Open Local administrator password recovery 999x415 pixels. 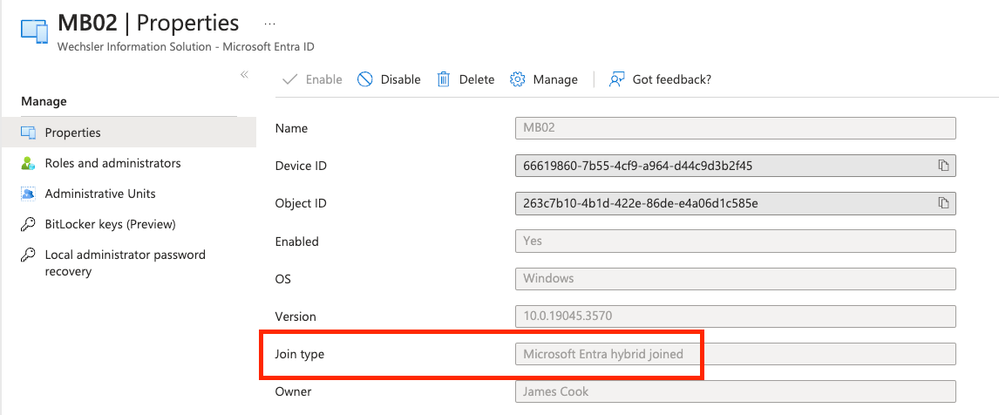coord(128,263)
